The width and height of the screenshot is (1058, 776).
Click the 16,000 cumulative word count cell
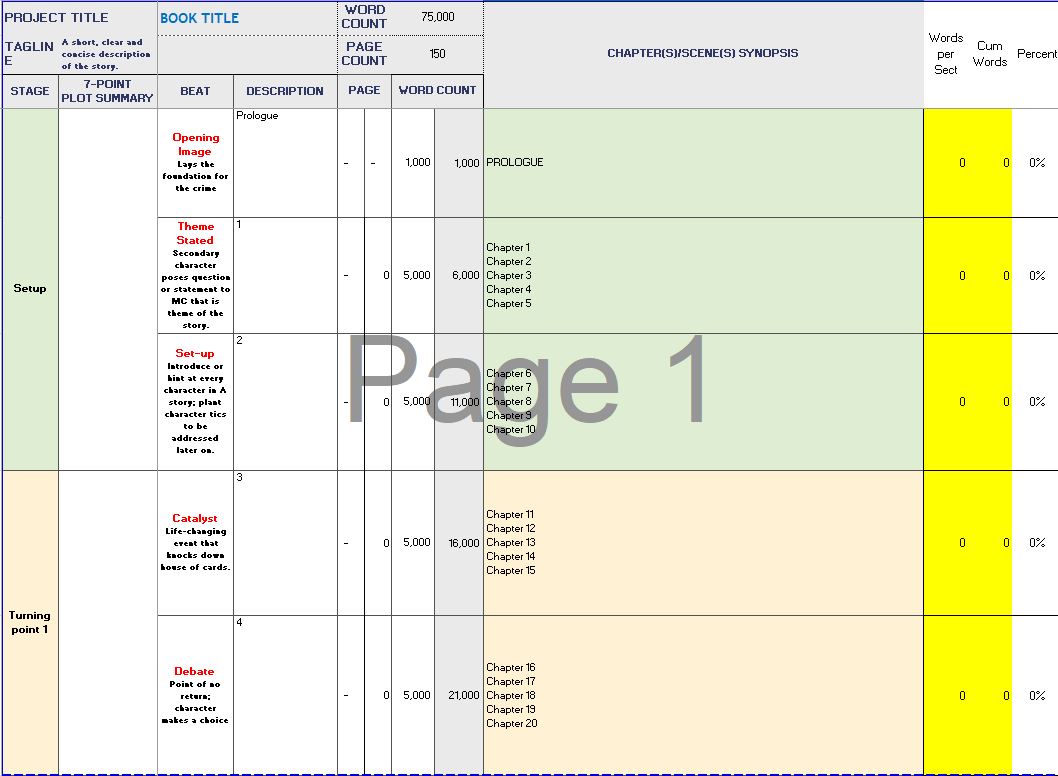(459, 543)
